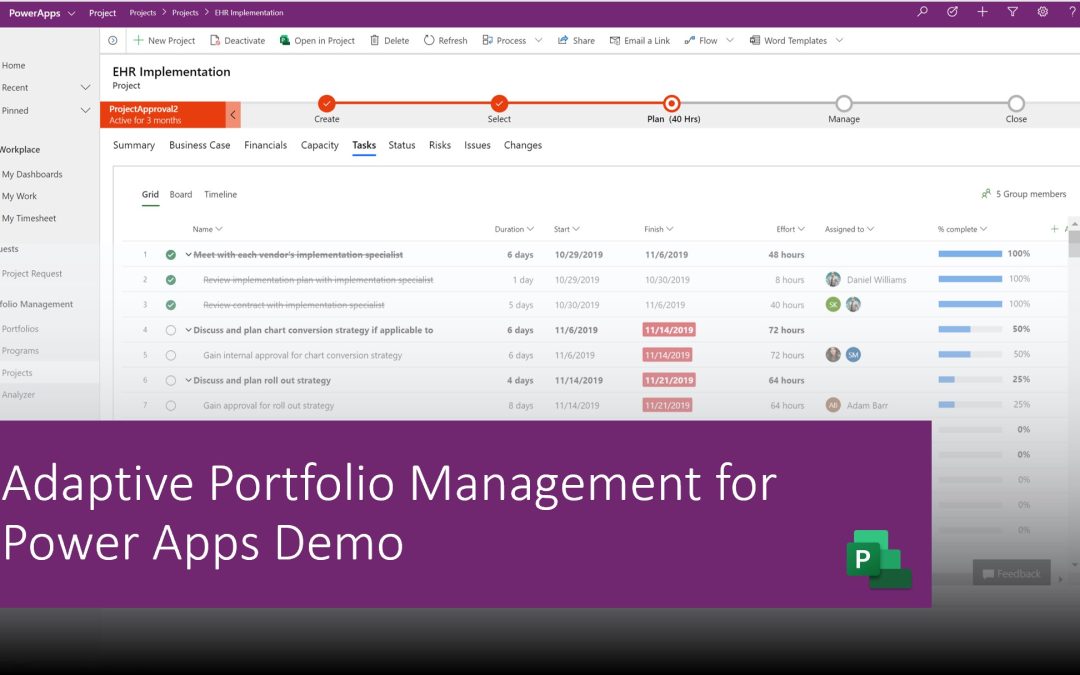Image resolution: width=1080 pixels, height=675 pixels.
Task: Open the Word Templates dropdown
Action: (839, 41)
